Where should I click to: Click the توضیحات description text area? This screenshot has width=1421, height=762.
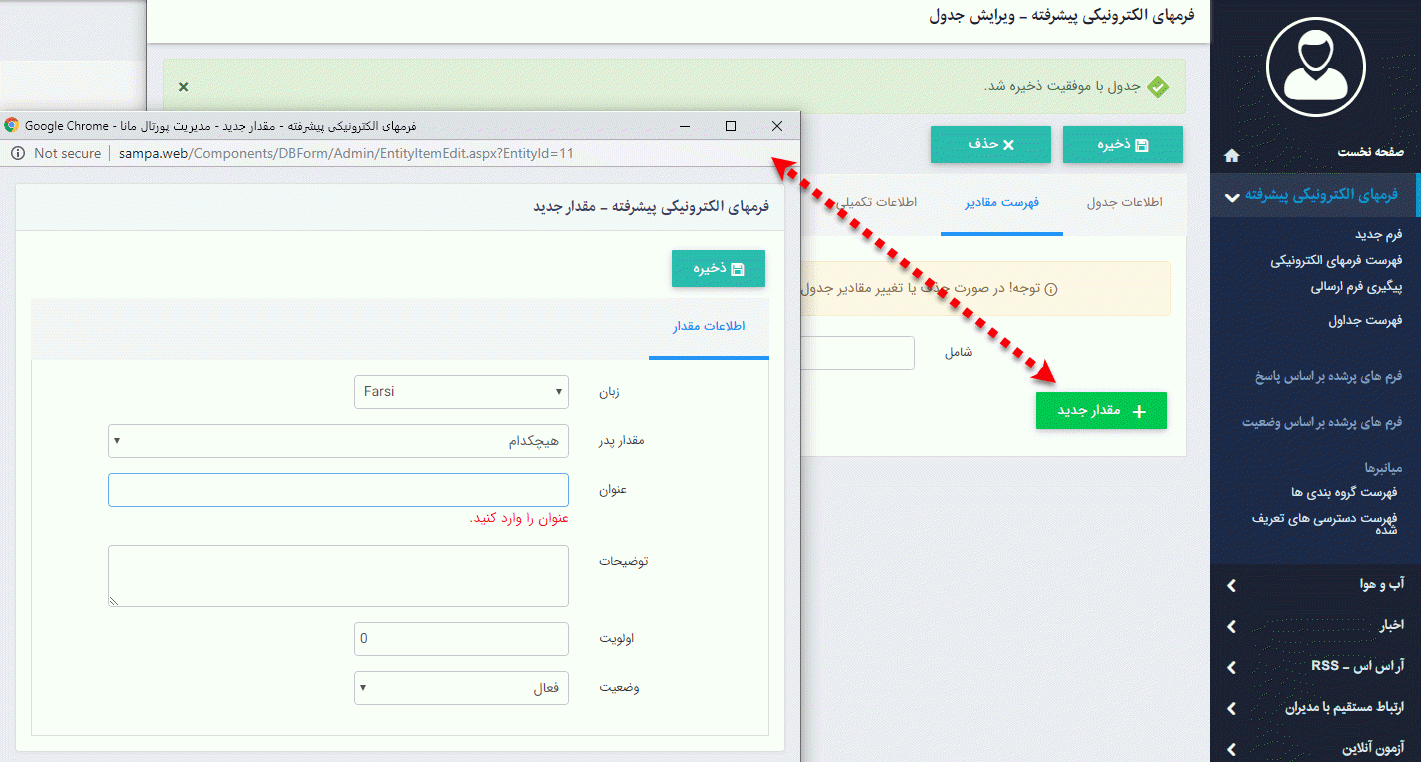[x=338, y=576]
